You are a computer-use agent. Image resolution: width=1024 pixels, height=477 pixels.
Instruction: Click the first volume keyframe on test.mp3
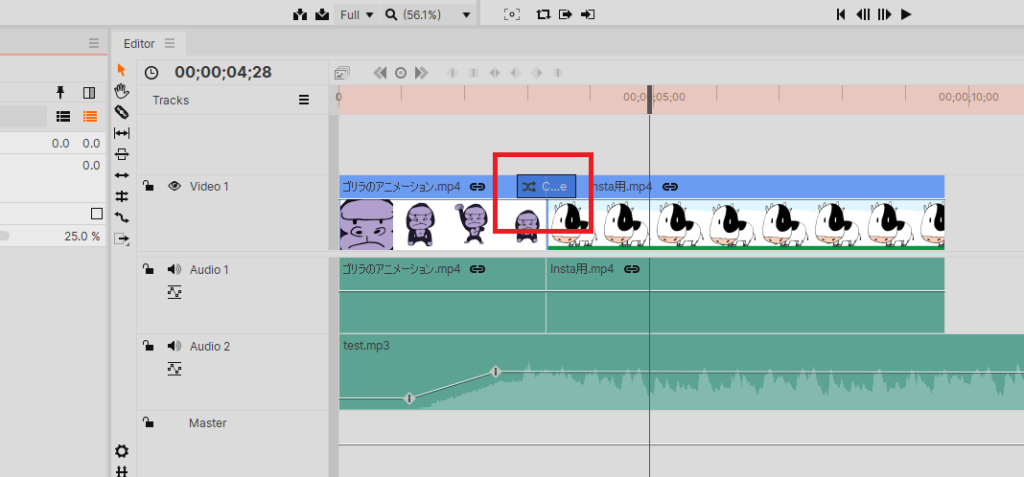pos(409,398)
